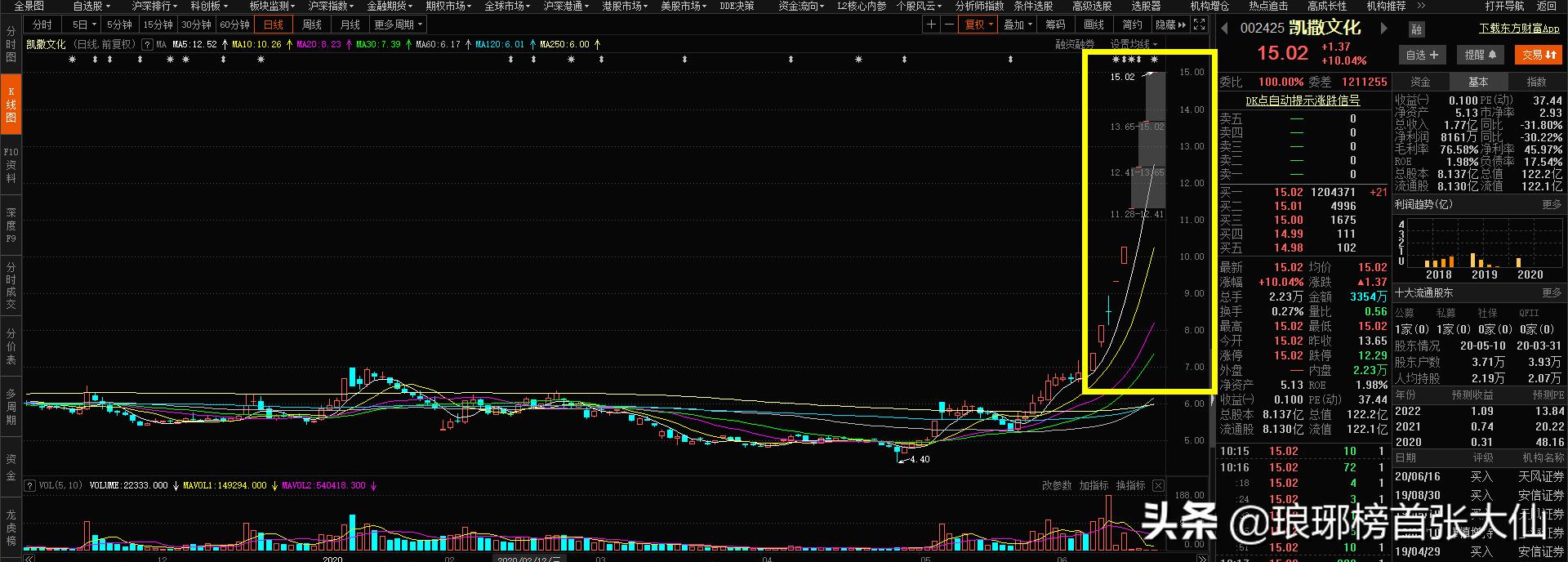
Task: Open 深度F9 sidebar panel
Action: click(x=11, y=225)
